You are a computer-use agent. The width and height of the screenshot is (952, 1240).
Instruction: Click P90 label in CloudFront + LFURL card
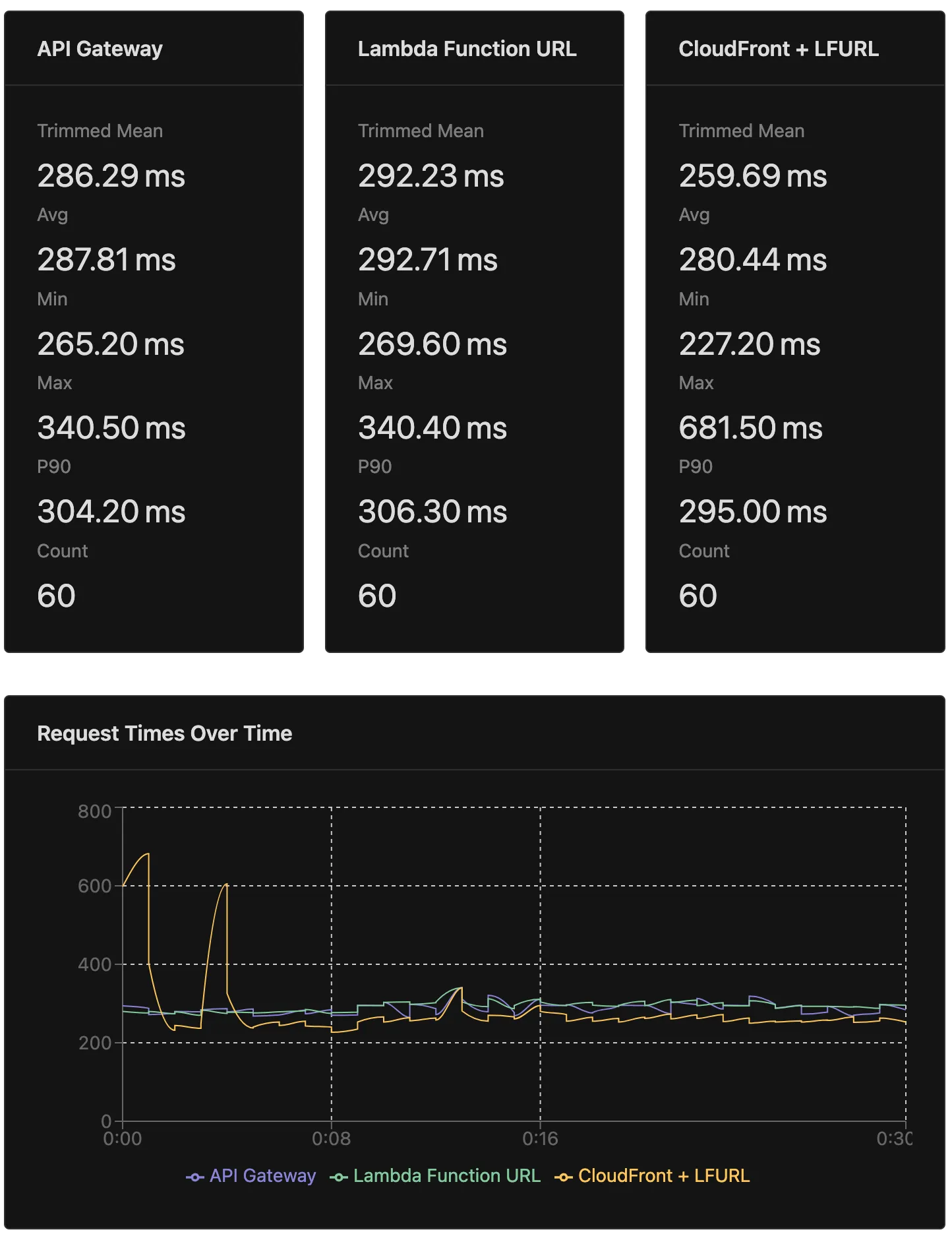point(696,467)
